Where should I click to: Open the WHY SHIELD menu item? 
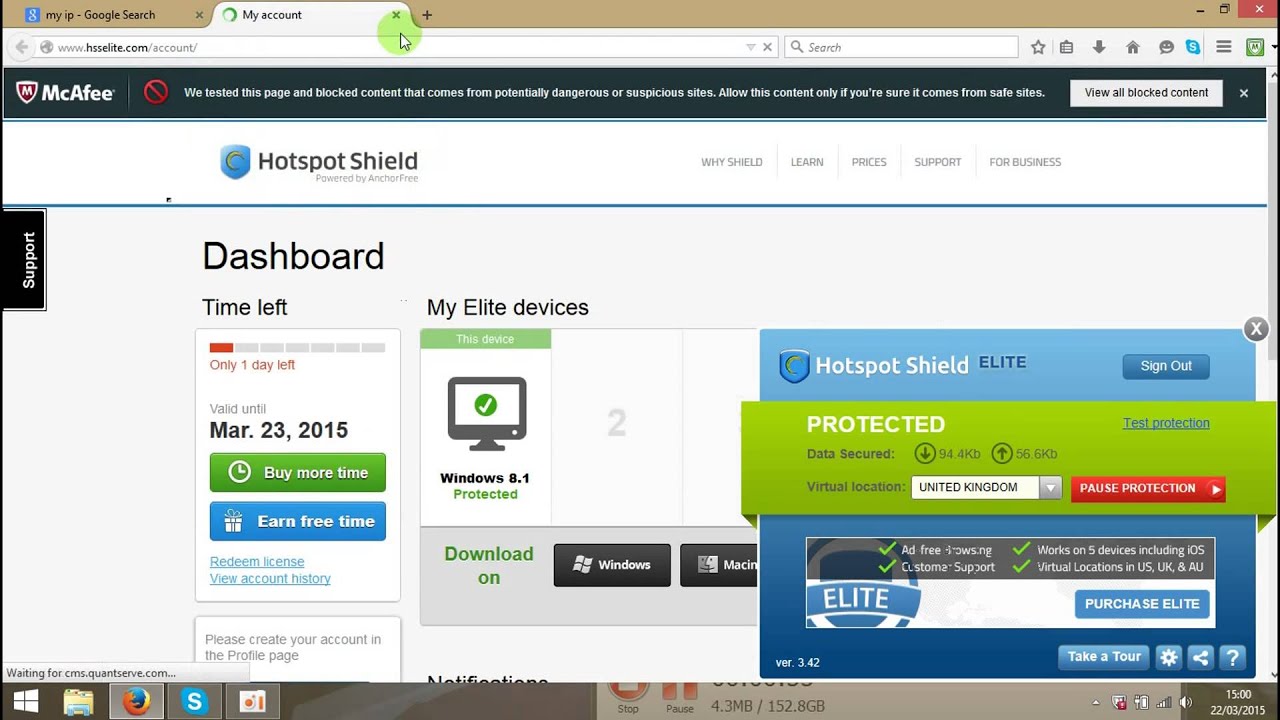pos(732,162)
